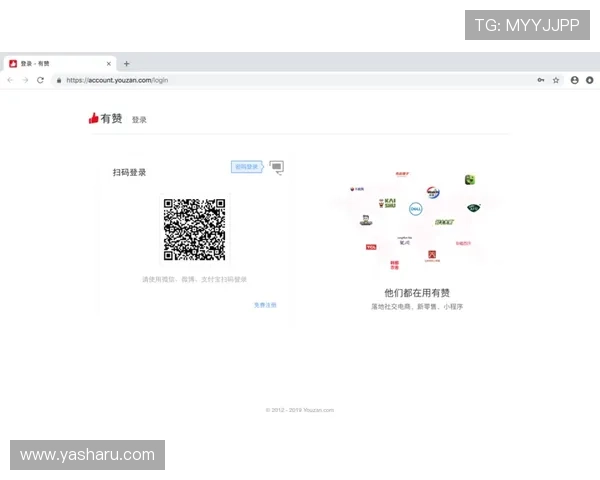600x480 pixels.
Task: Click the cartoon man brand logo
Action: (x=366, y=220)
